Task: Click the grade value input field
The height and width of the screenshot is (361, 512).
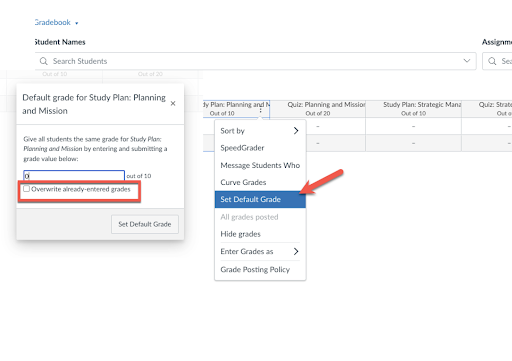Action: point(74,176)
